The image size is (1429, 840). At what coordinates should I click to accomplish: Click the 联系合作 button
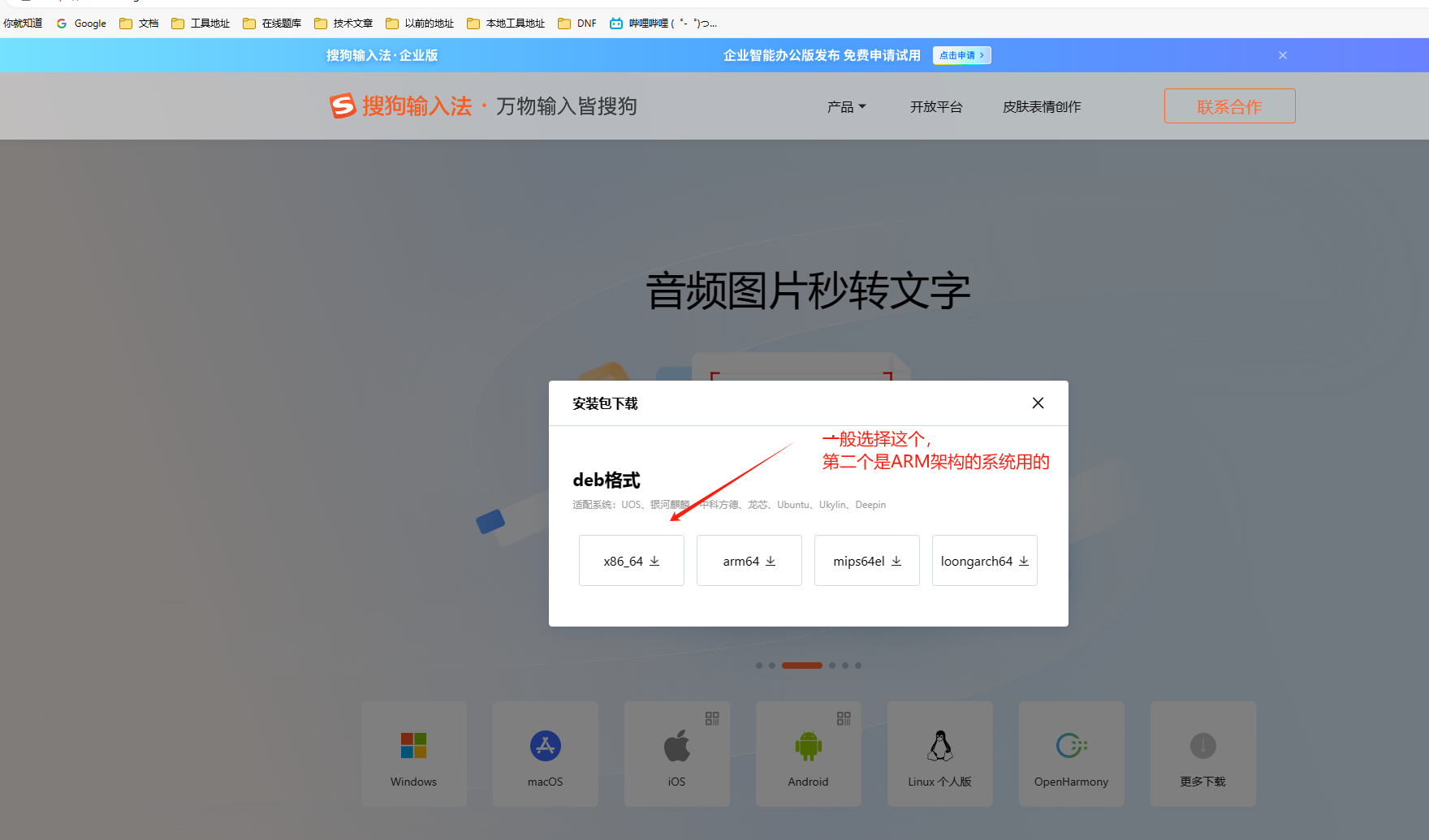point(1230,106)
